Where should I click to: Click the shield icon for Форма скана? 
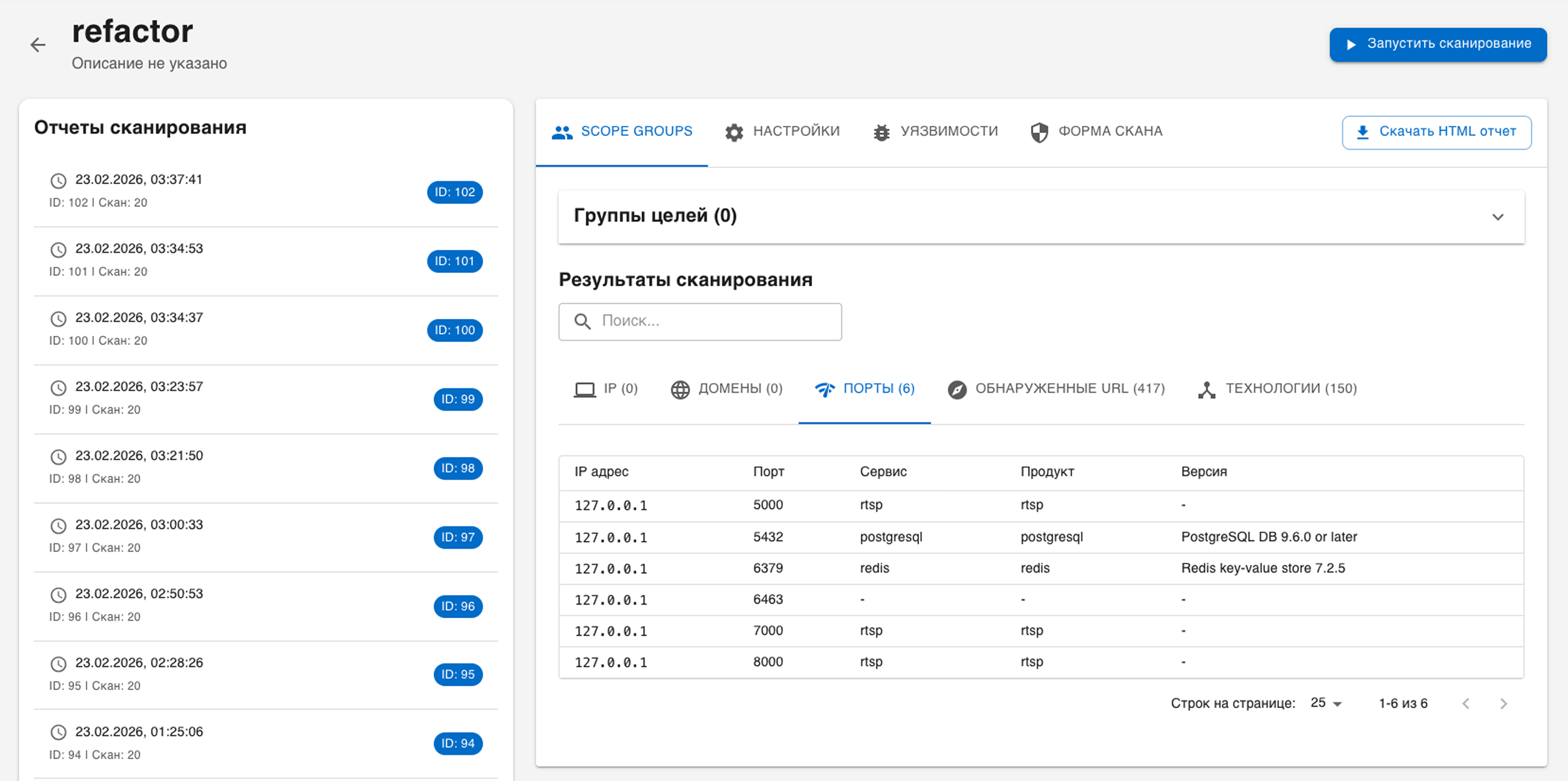click(x=1039, y=132)
